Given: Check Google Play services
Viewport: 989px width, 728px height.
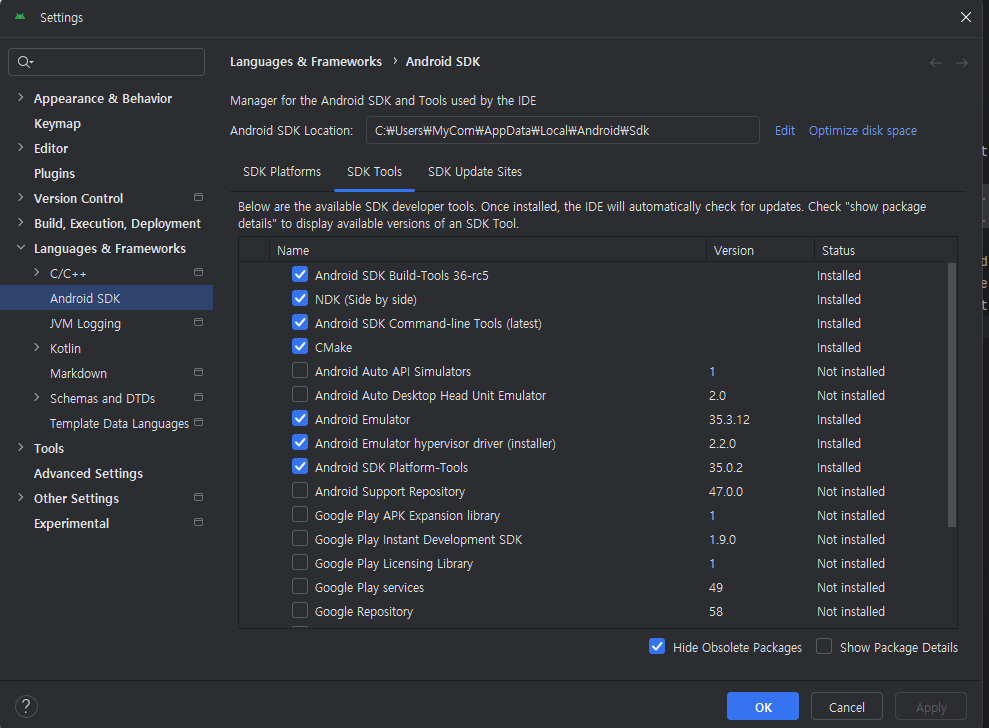Looking at the screenshot, I should pyautogui.click(x=300, y=586).
